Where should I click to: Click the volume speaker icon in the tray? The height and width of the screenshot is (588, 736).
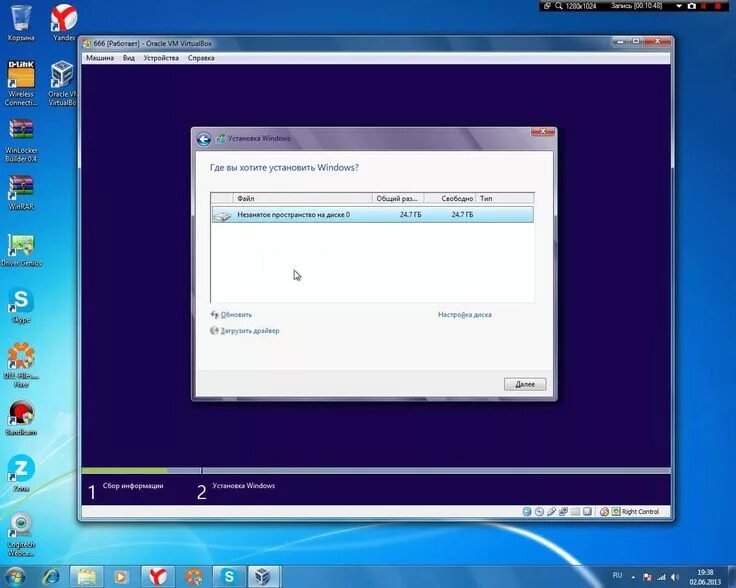tap(675, 577)
